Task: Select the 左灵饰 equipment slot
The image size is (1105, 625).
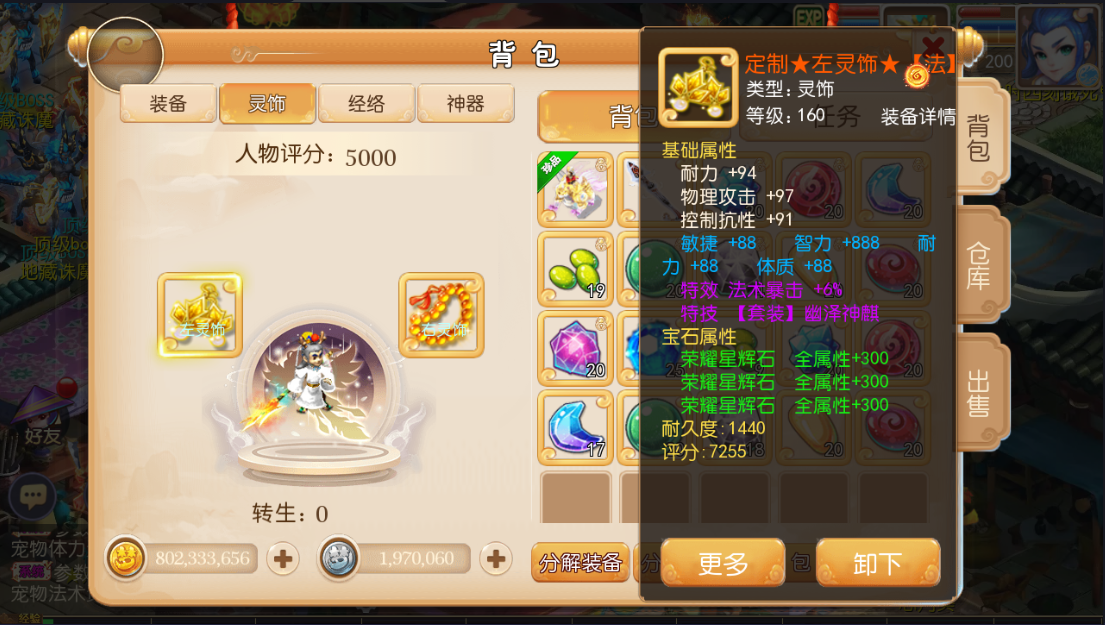Action: coord(200,315)
